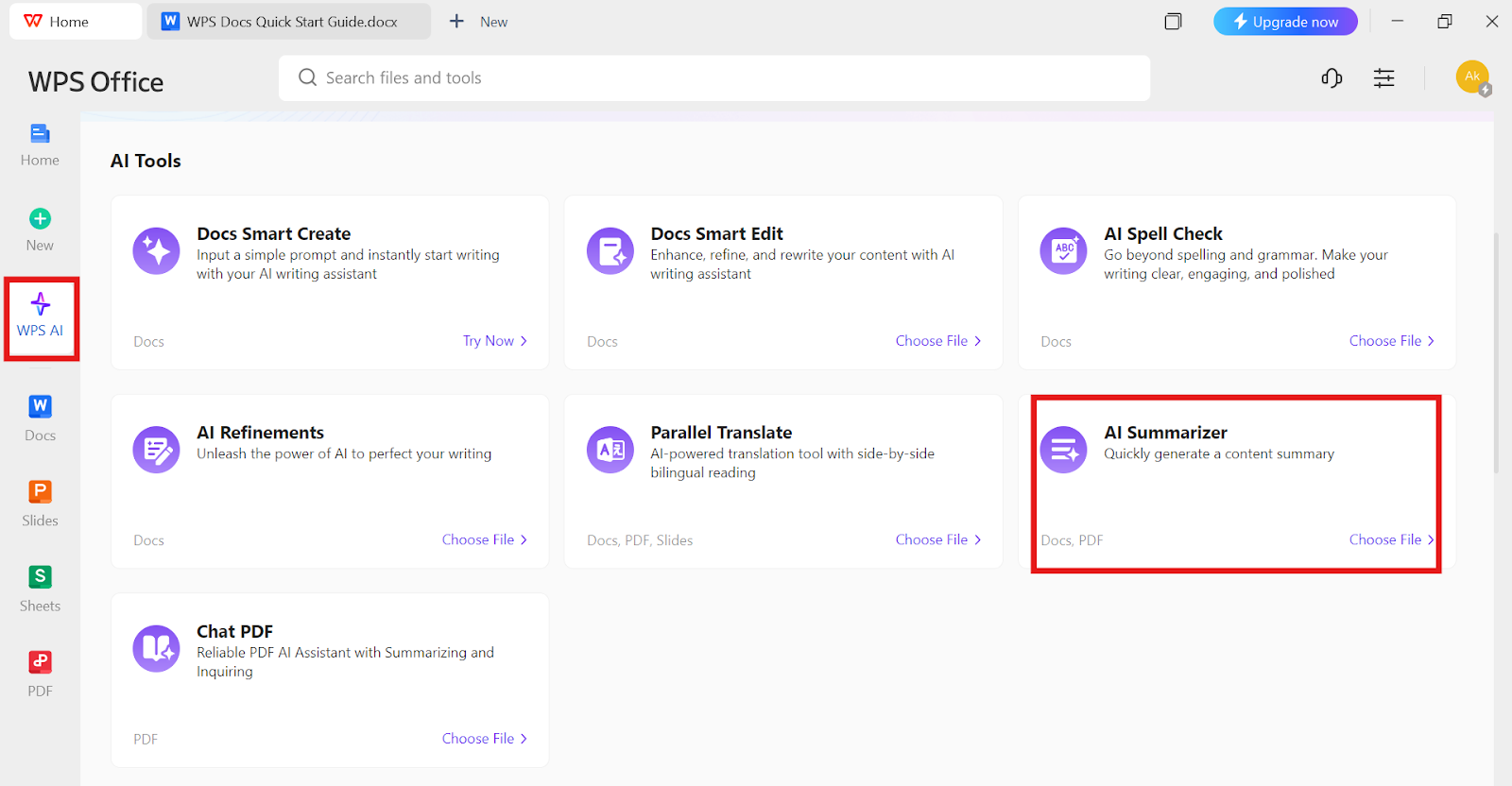Open the PDF sidebar icon
The height and width of the screenshot is (786, 1512).
click(40, 662)
